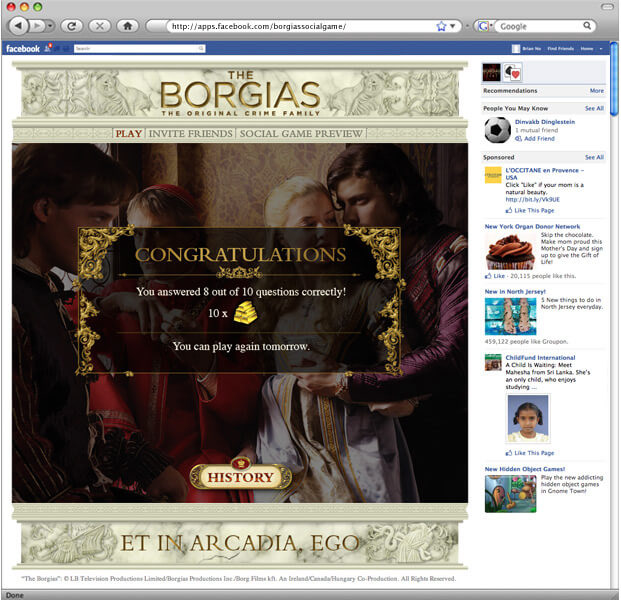Go back using the browser back arrow
Image resolution: width=621 pixels, height=600 pixels.
(18, 26)
